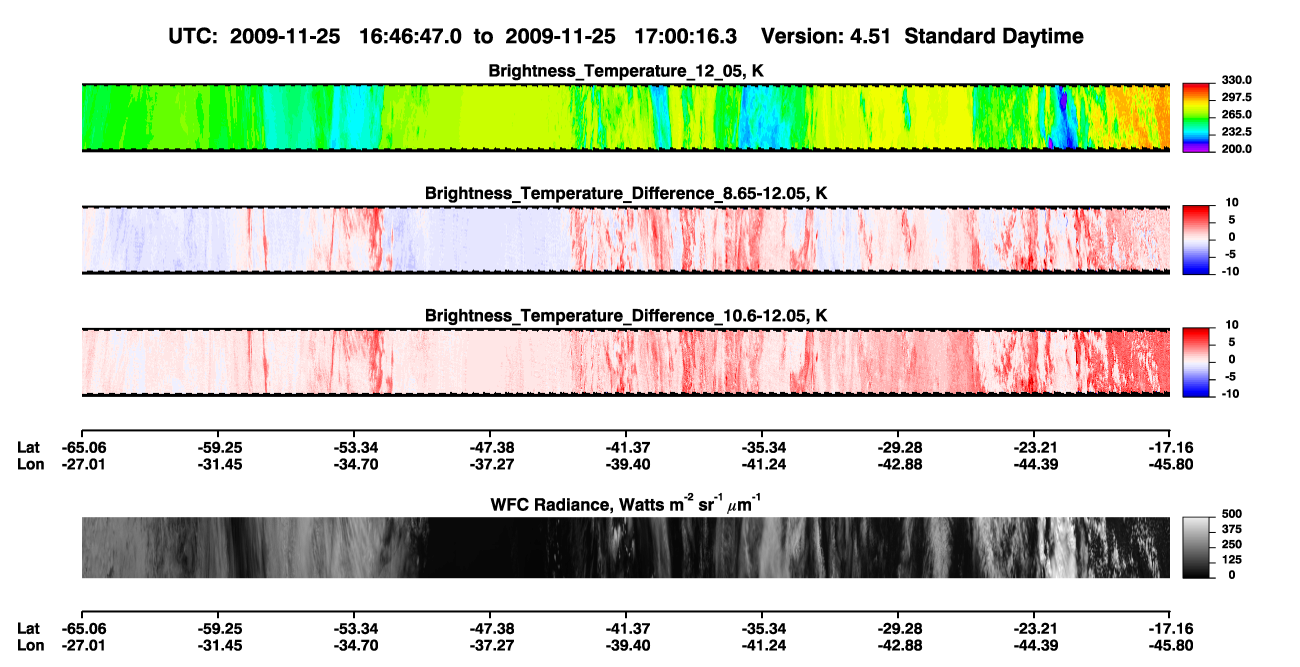The image size is (1300, 667).
Task: Click the 8.65-12.05 difference image strip
Action: 626,240
